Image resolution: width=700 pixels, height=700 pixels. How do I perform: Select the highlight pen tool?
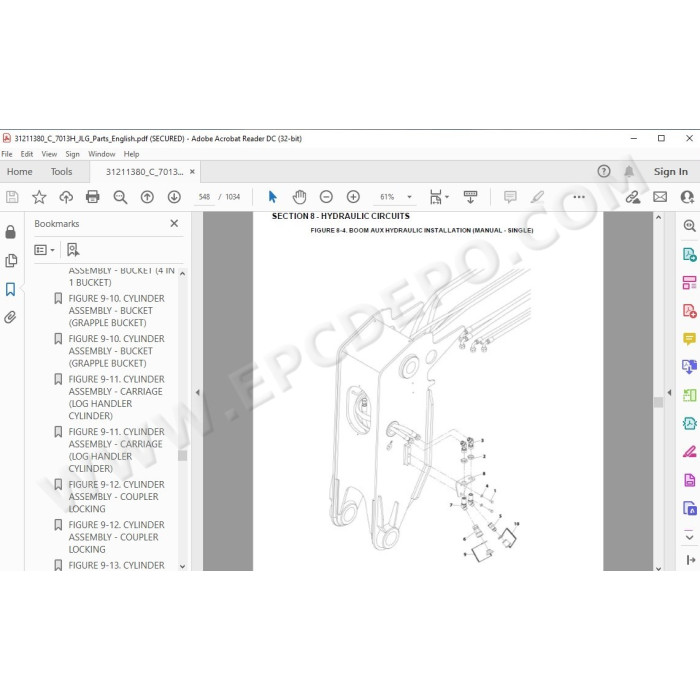click(538, 197)
